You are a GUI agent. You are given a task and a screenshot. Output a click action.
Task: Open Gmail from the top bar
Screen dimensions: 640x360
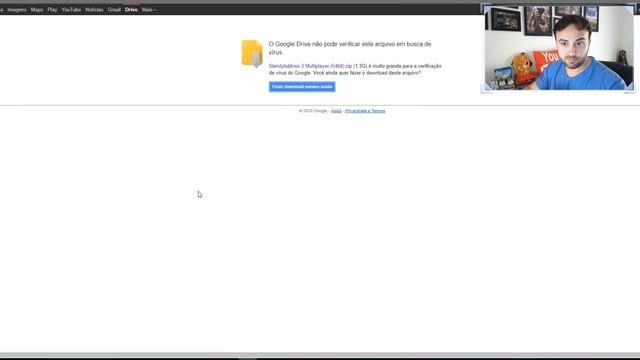114,9
